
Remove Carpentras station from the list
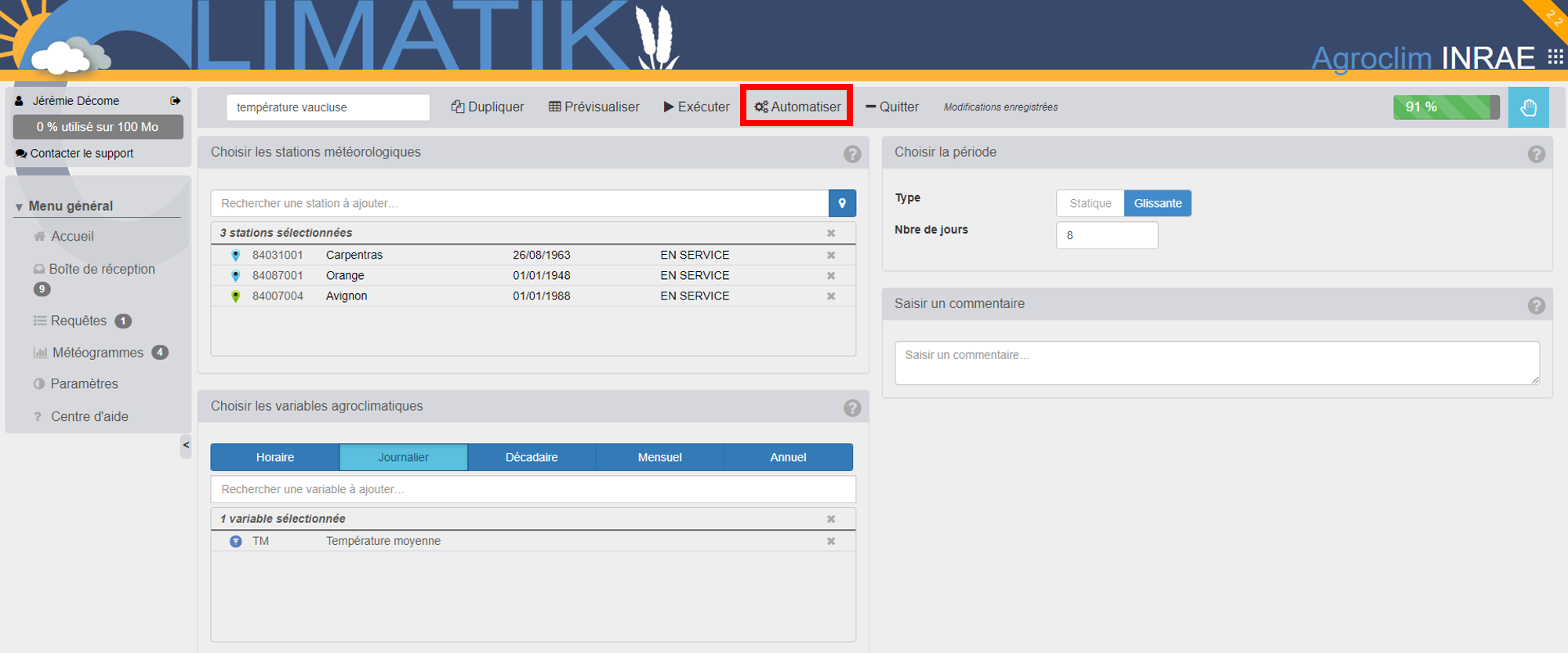tap(830, 256)
